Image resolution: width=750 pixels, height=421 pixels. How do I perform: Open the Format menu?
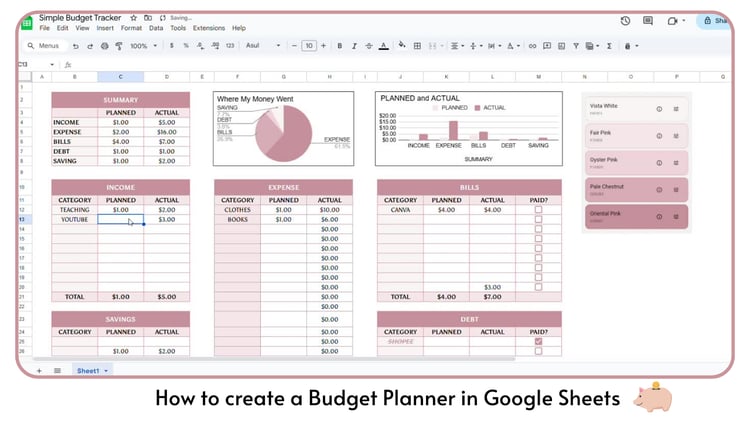[131, 28]
